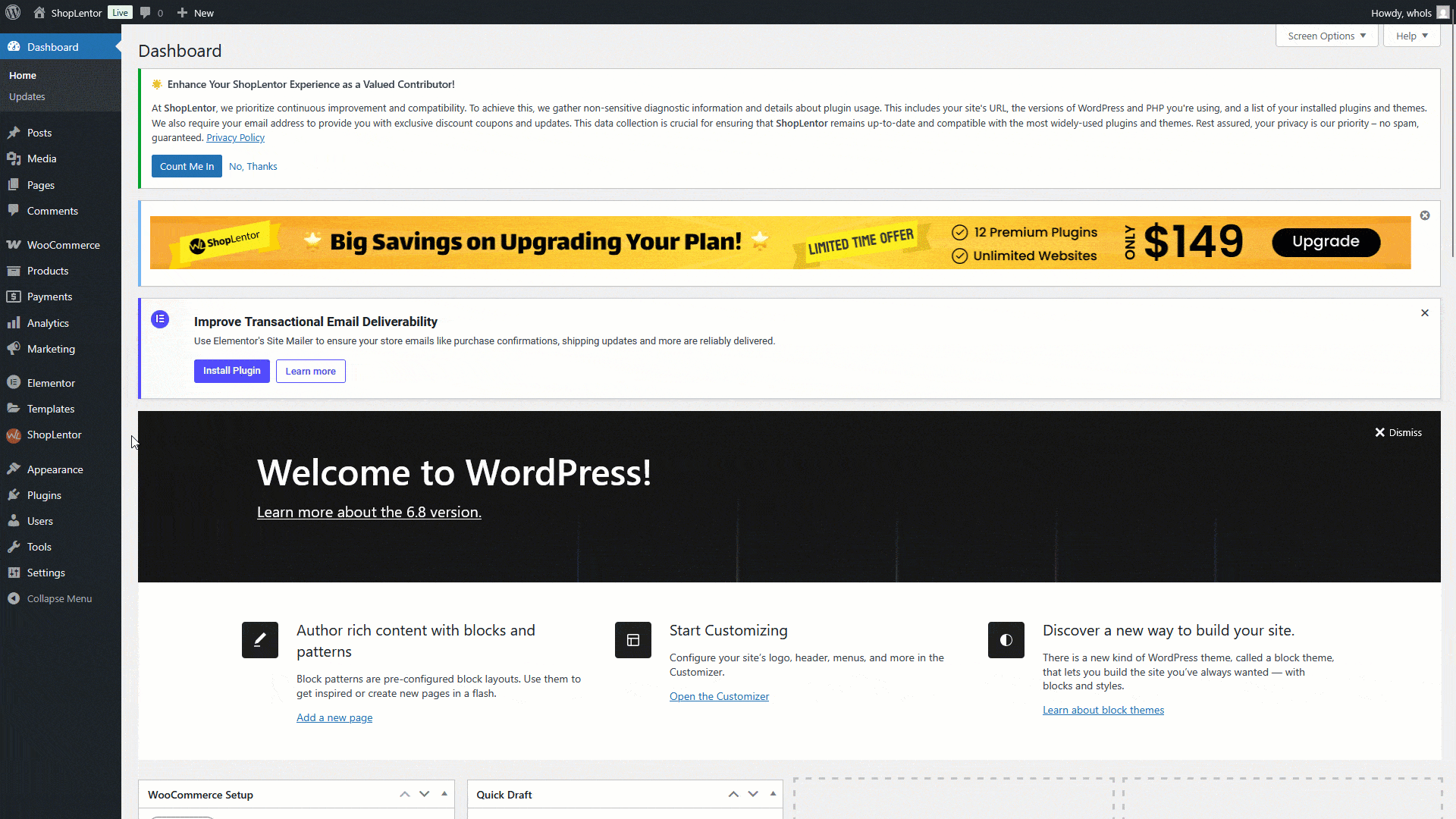Click the Count Me In button
Viewport: 1456px width, 819px height.
point(187,166)
